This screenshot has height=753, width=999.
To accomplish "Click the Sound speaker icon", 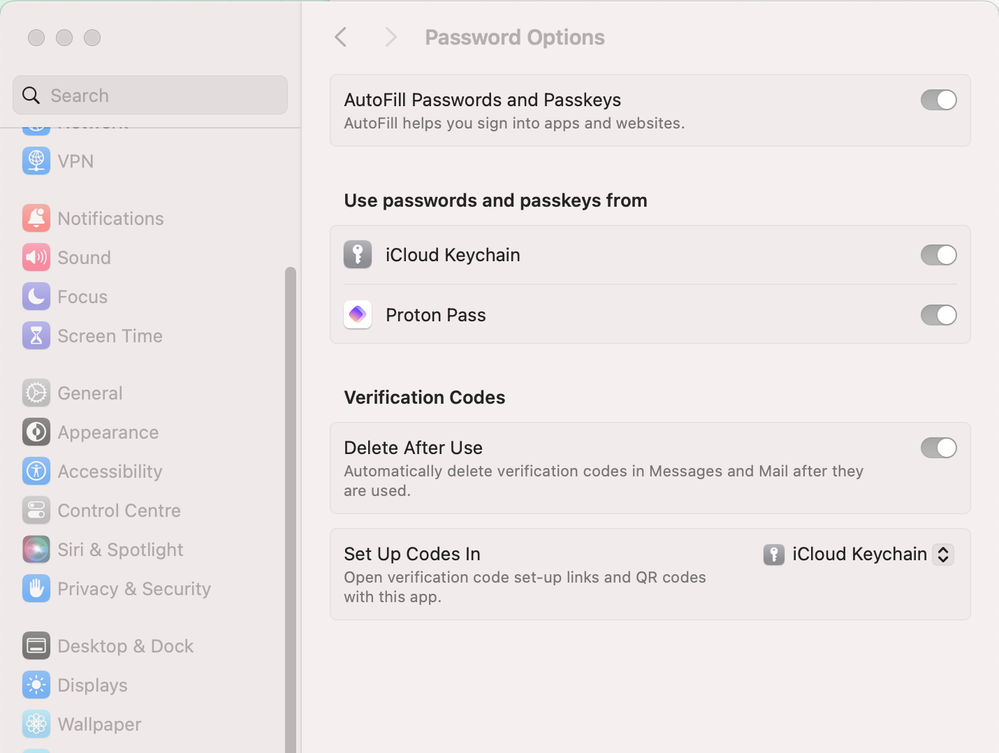I will pyautogui.click(x=36, y=257).
